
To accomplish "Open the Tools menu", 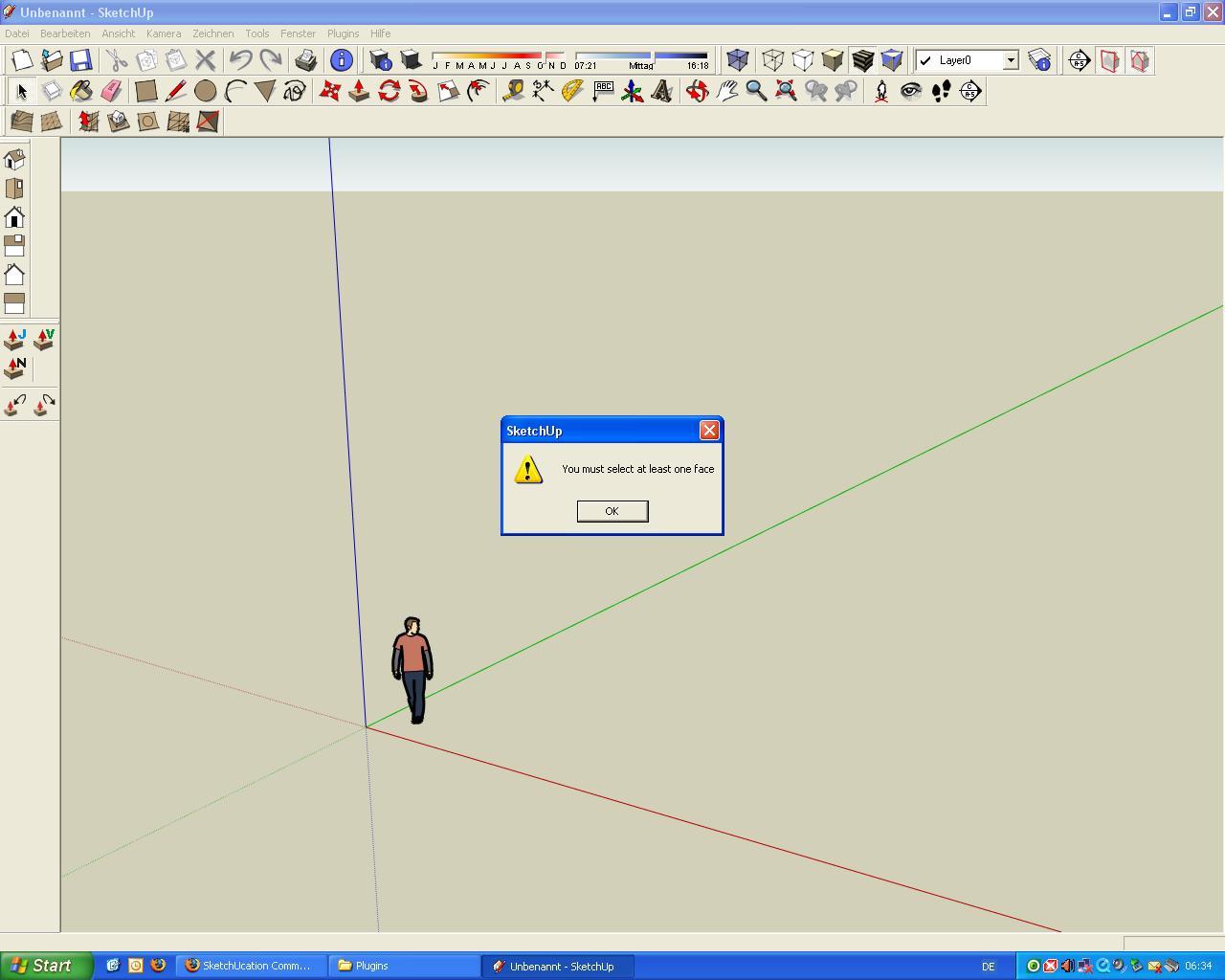I will click(x=256, y=33).
